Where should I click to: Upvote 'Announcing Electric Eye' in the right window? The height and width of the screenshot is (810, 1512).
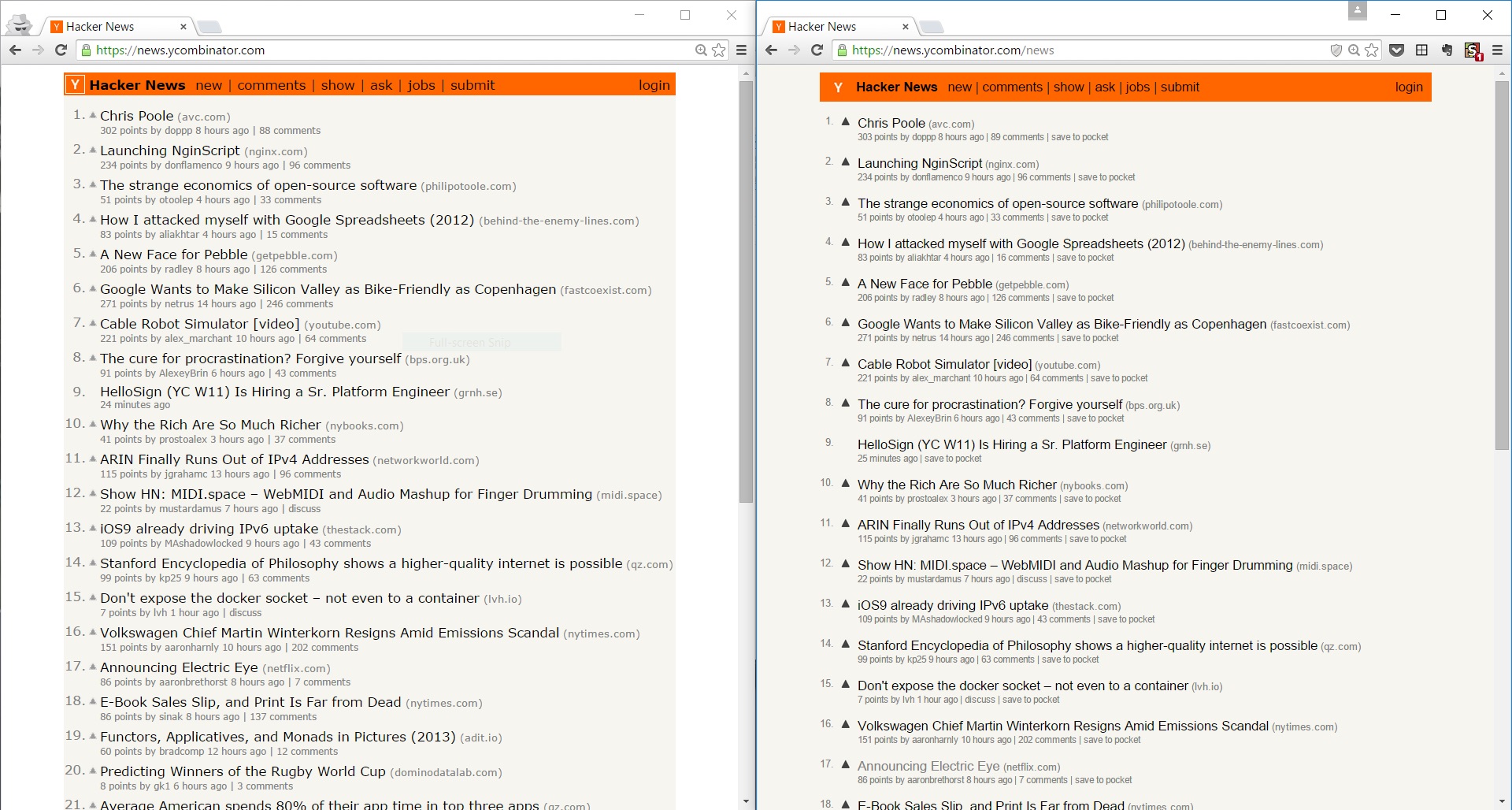pyautogui.click(x=845, y=764)
